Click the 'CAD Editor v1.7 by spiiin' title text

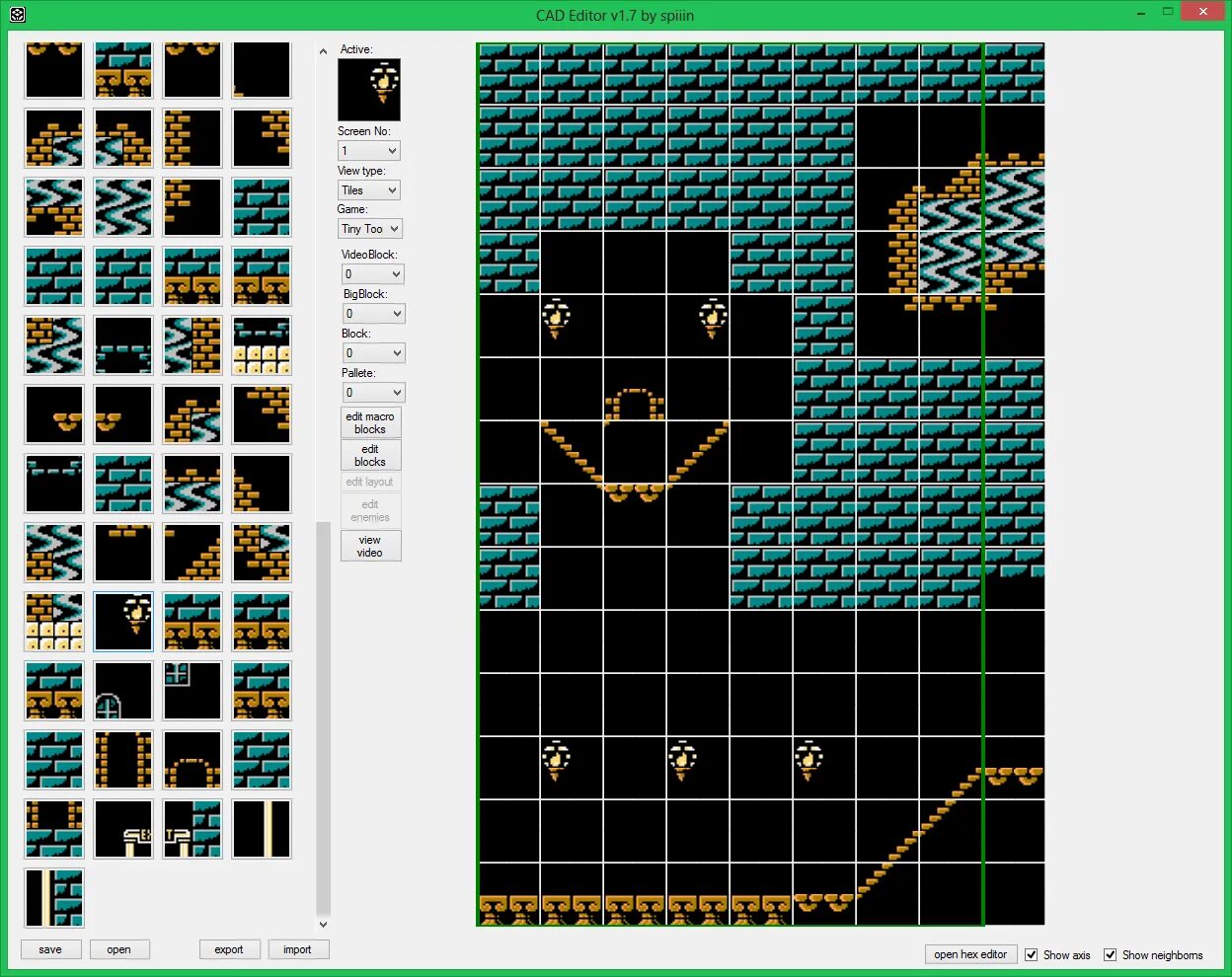click(x=615, y=15)
